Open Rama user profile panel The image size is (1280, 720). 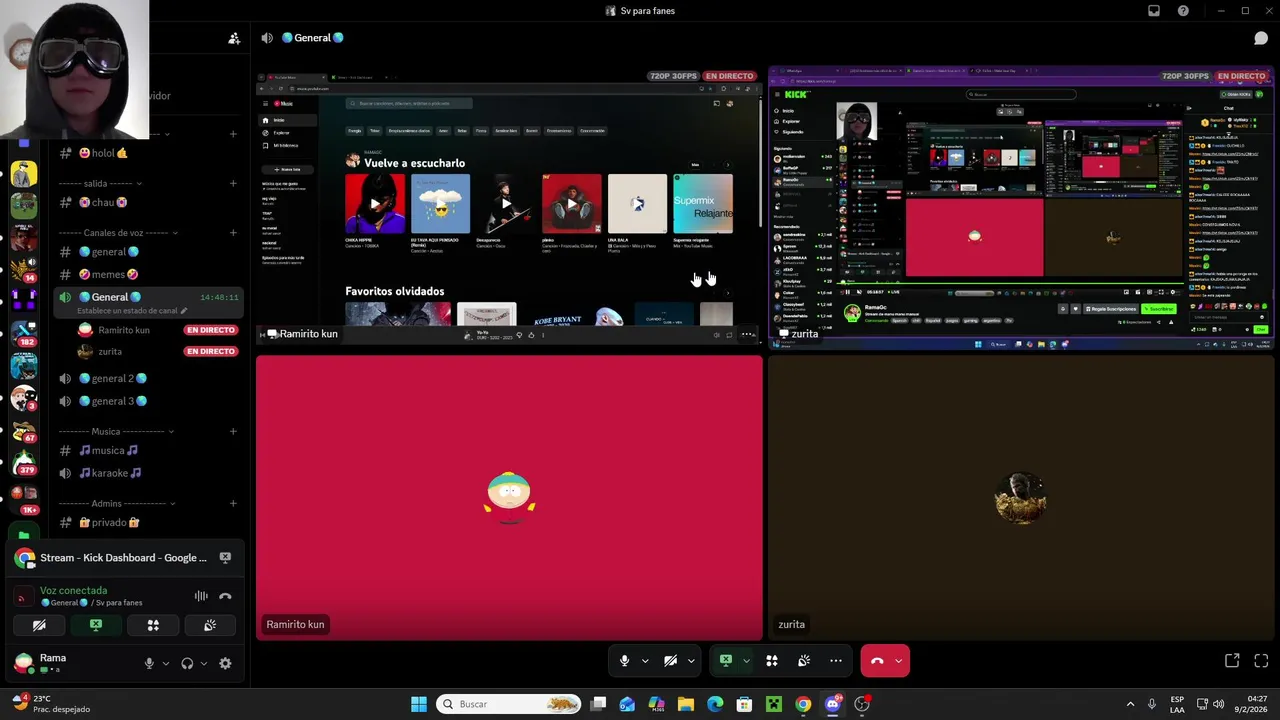pyautogui.click(x=70, y=663)
